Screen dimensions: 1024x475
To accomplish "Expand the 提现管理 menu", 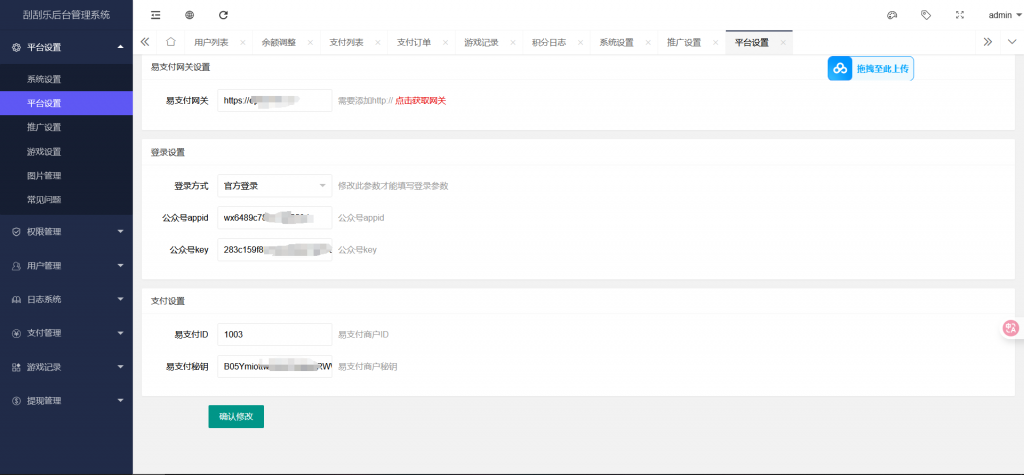I will (66, 401).
